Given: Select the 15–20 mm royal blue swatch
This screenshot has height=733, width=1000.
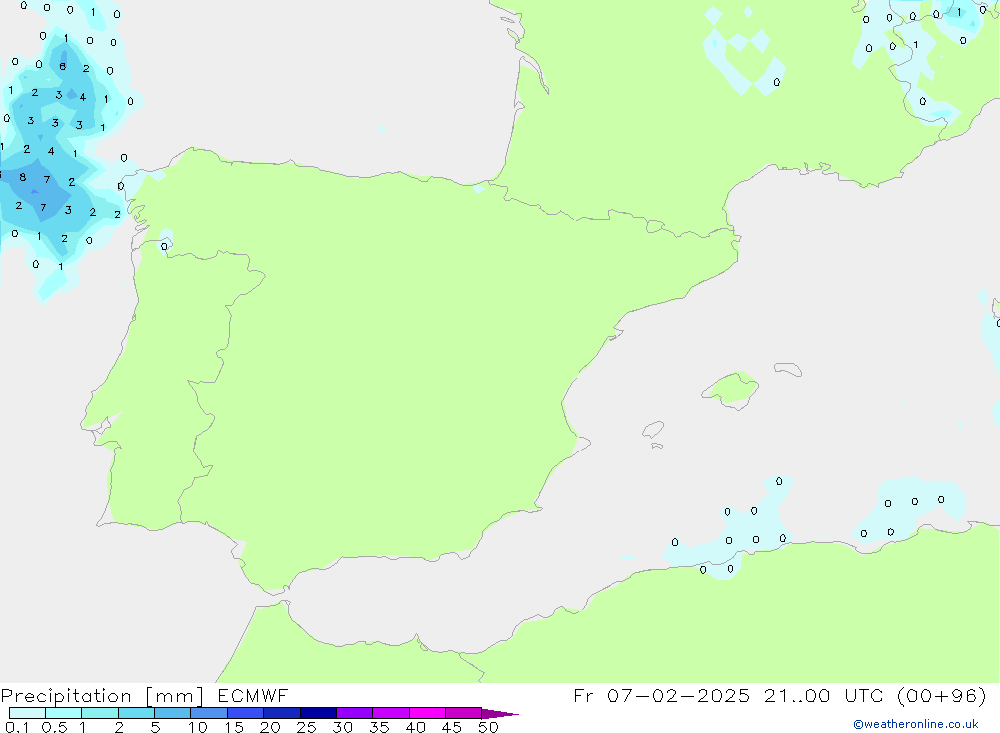Looking at the screenshot, I should (x=246, y=713).
